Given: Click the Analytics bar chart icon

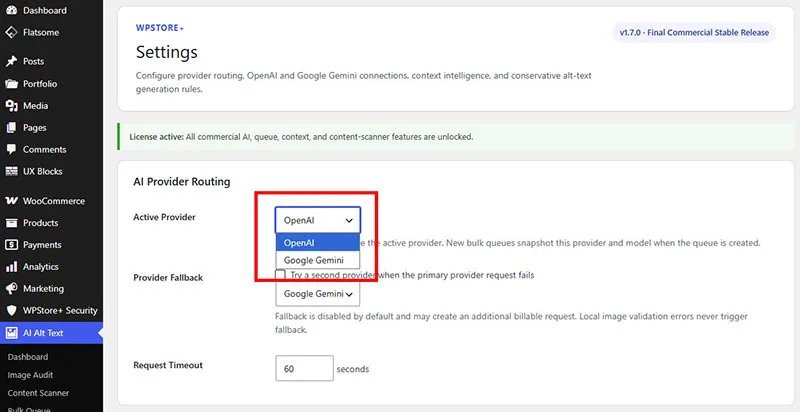Looking at the screenshot, I should 11,267.
